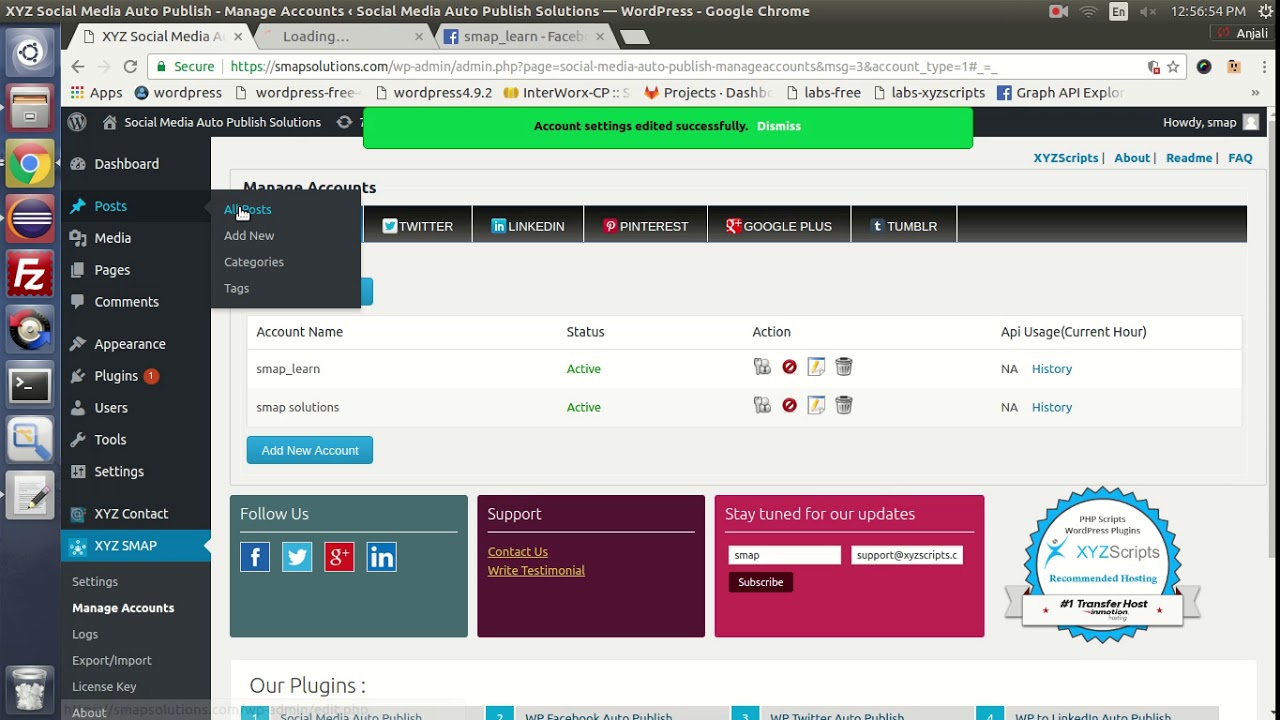The image size is (1280, 720).
Task: Edit the smap solutions account via pencil icon
Action: pos(816,405)
